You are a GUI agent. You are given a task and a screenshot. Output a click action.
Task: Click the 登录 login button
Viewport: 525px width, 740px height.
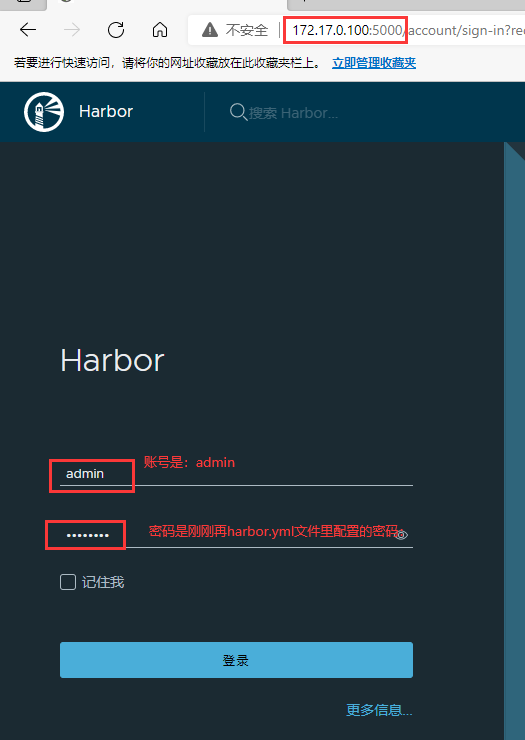[236, 660]
